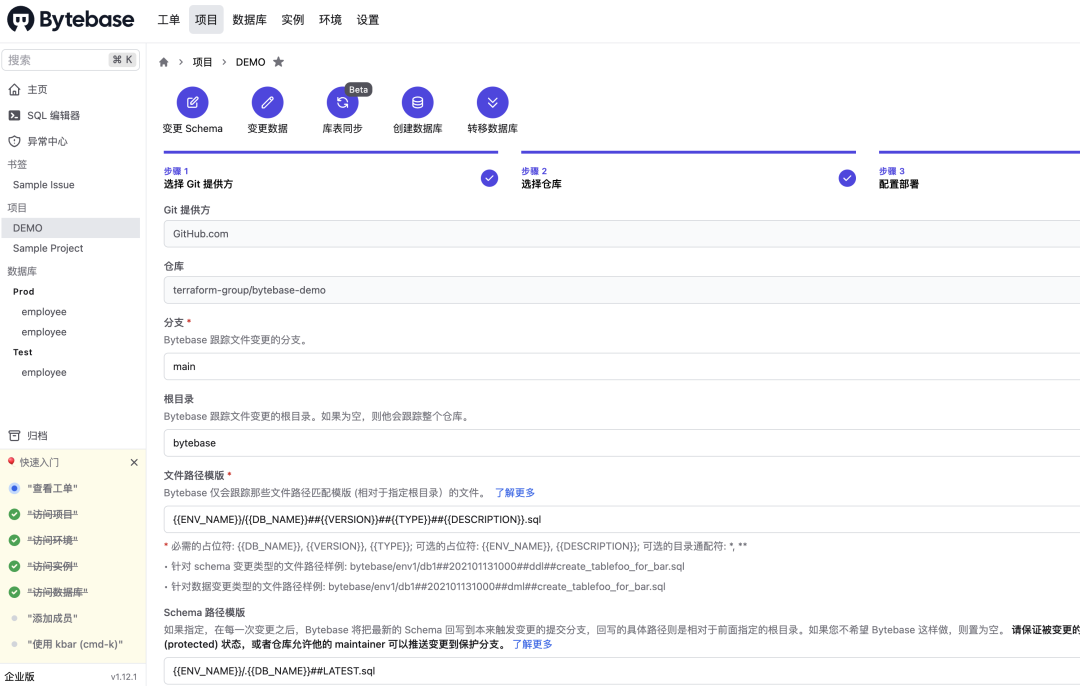
Task: Go to 实例 in top navigation
Action: point(293,19)
